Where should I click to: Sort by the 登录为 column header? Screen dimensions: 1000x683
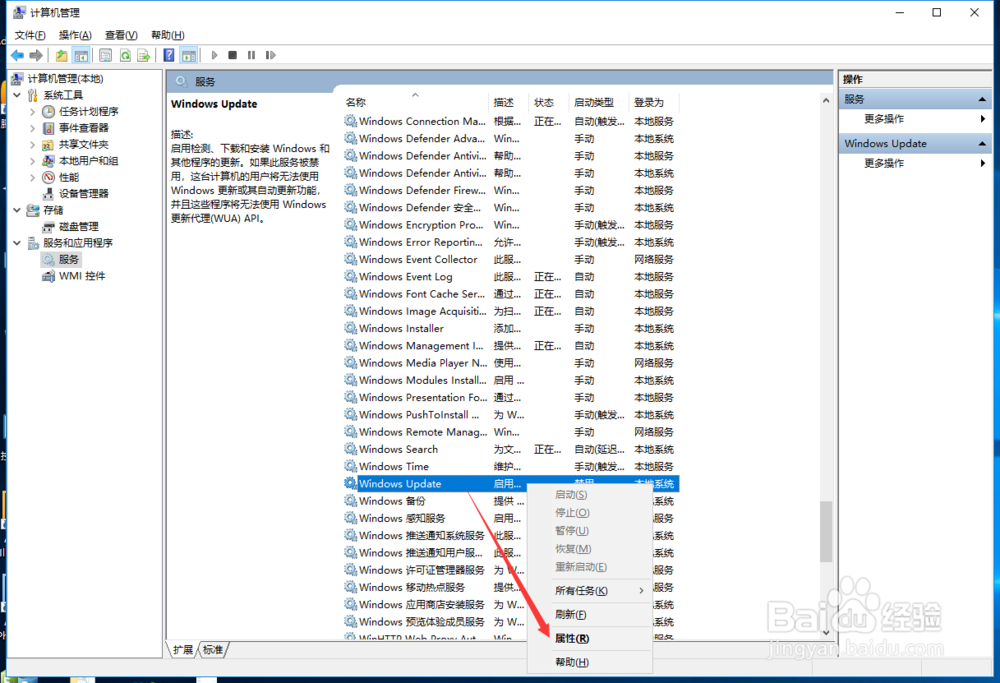(x=654, y=102)
